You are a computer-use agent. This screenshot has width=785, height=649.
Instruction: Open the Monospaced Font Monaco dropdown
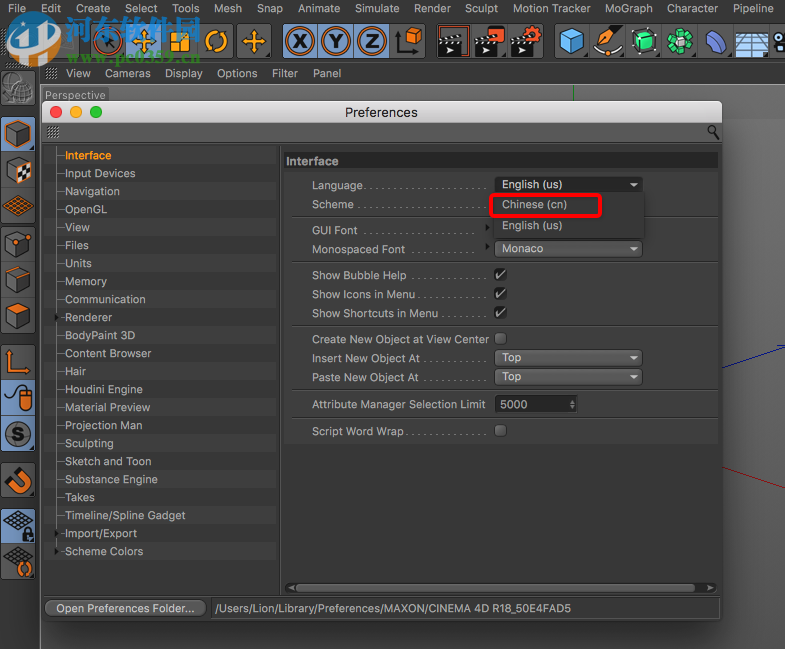(568, 248)
